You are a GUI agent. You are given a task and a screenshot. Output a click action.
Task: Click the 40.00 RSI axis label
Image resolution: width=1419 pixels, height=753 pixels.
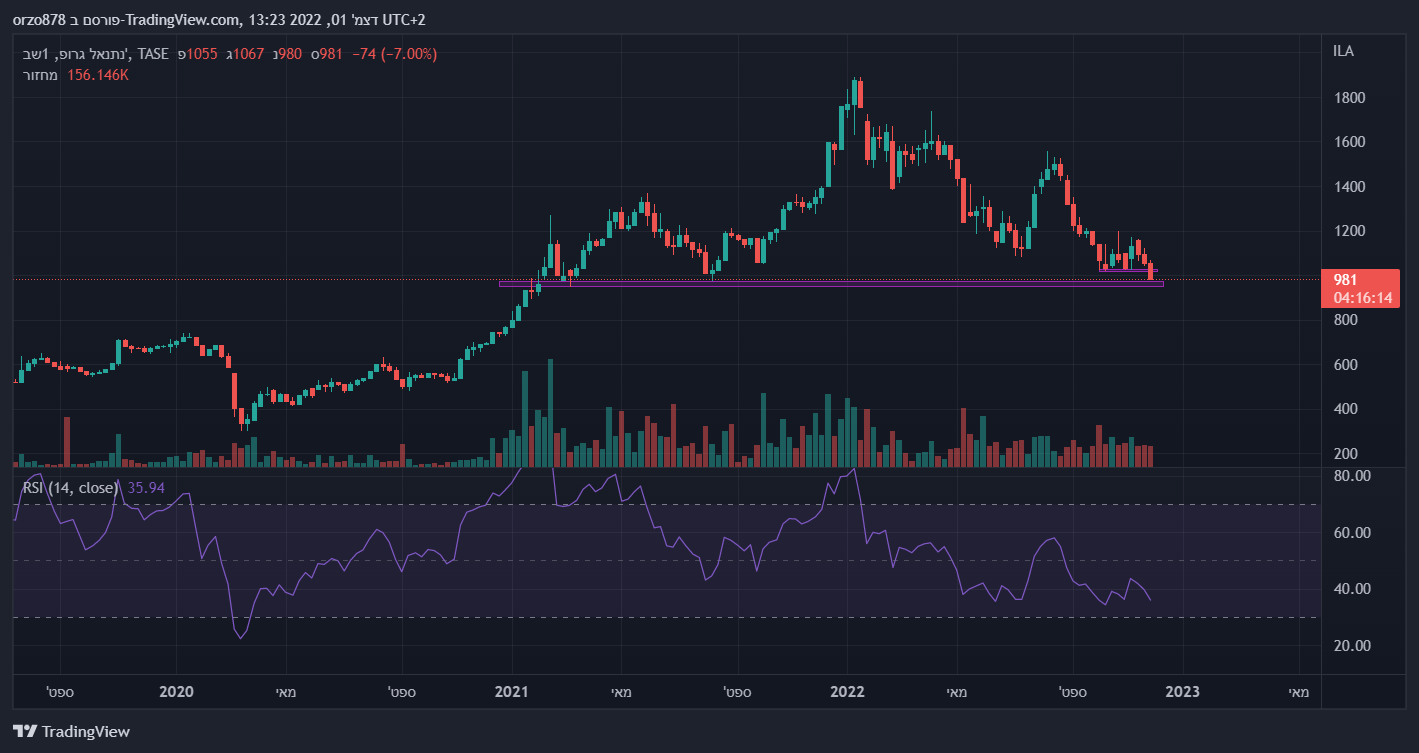1352,589
